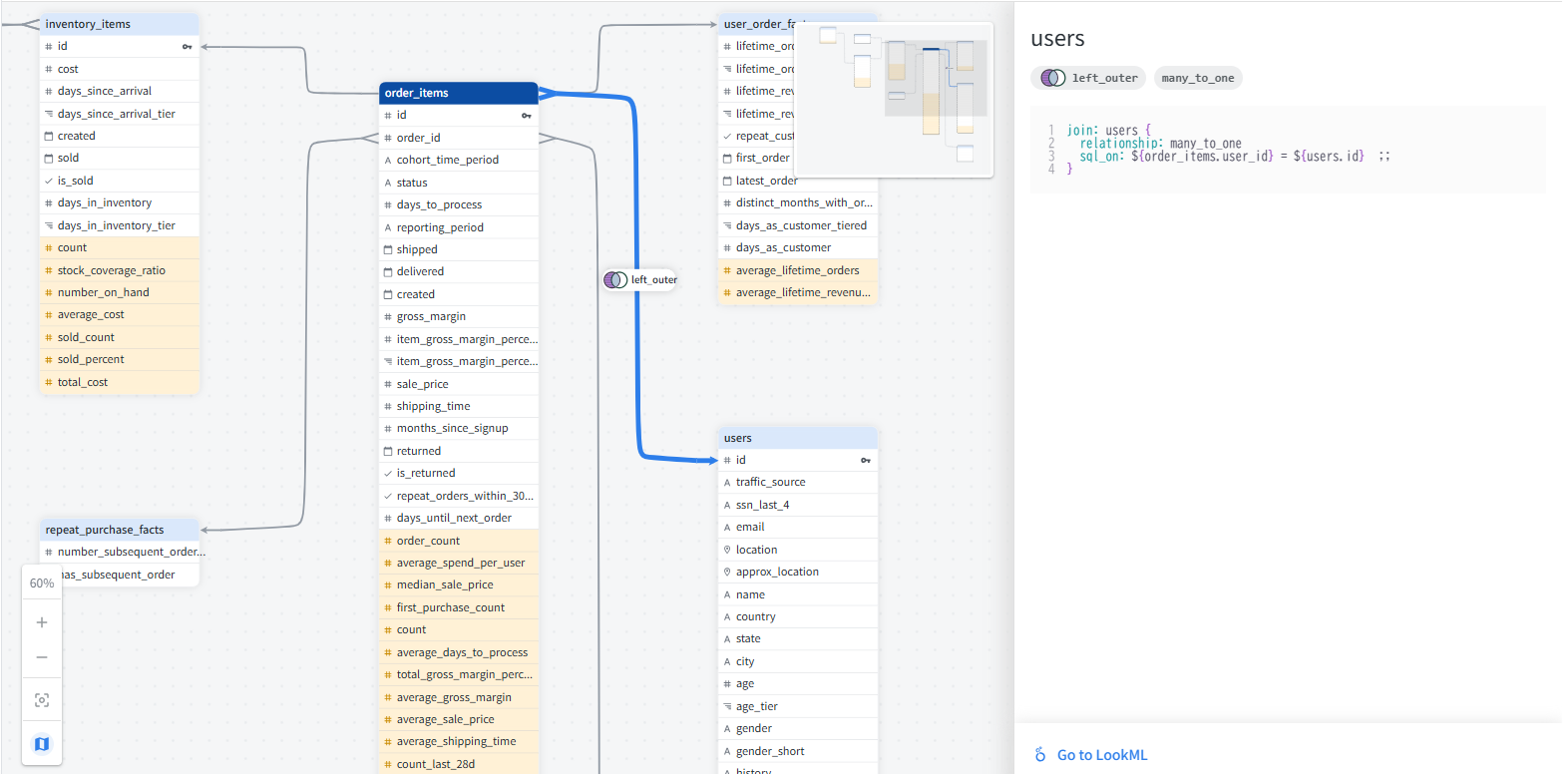Toggle the minimap map icon
Image resolution: width=1568 pixels, height=774 pixels.
42,744
